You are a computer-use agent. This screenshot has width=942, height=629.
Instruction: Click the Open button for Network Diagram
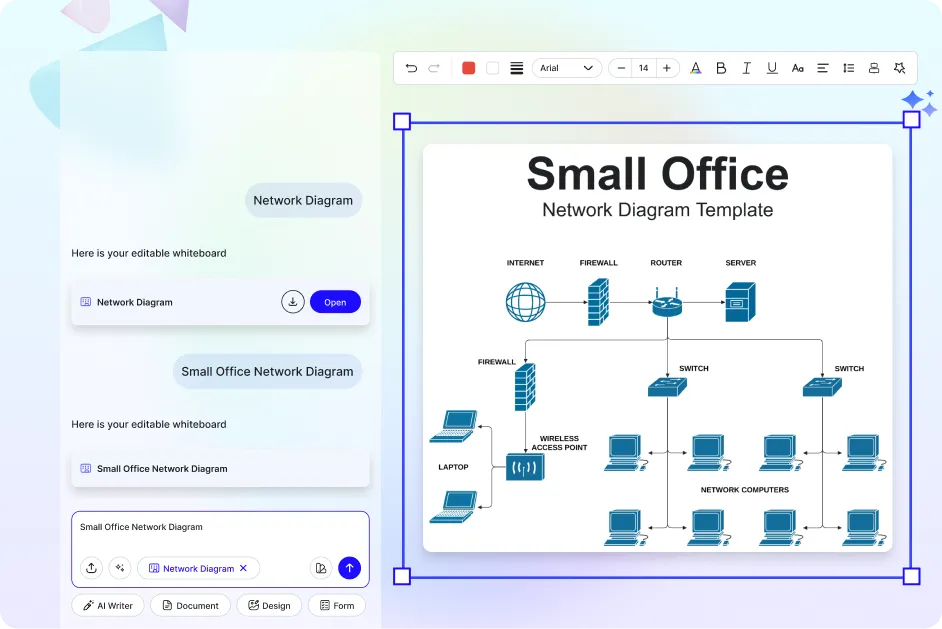click(335, 302)
